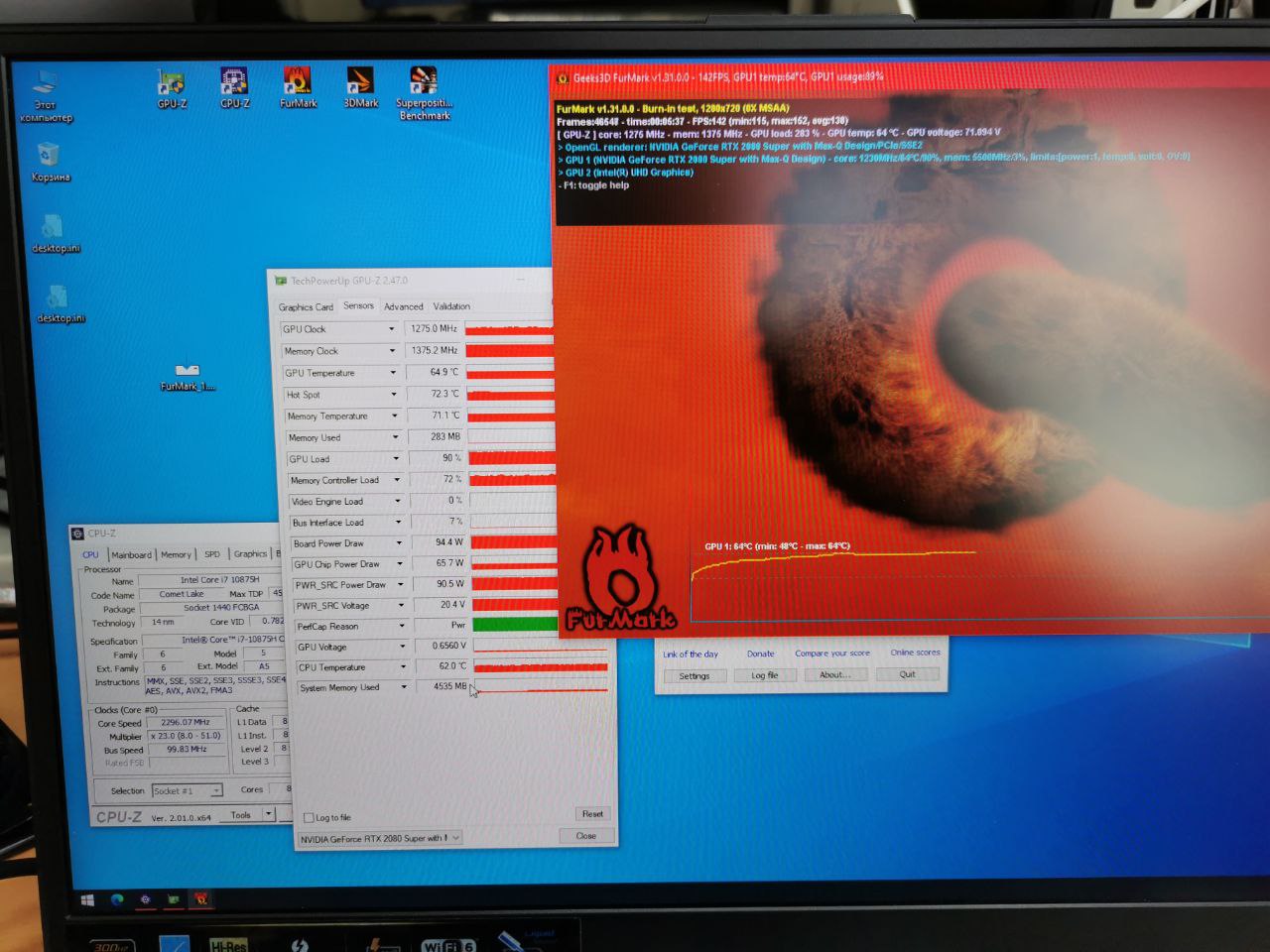This screenshot has width=1270, height=952.
Task: Click the Reset button in GPU-Z
Action: click(x=592, y=814)
